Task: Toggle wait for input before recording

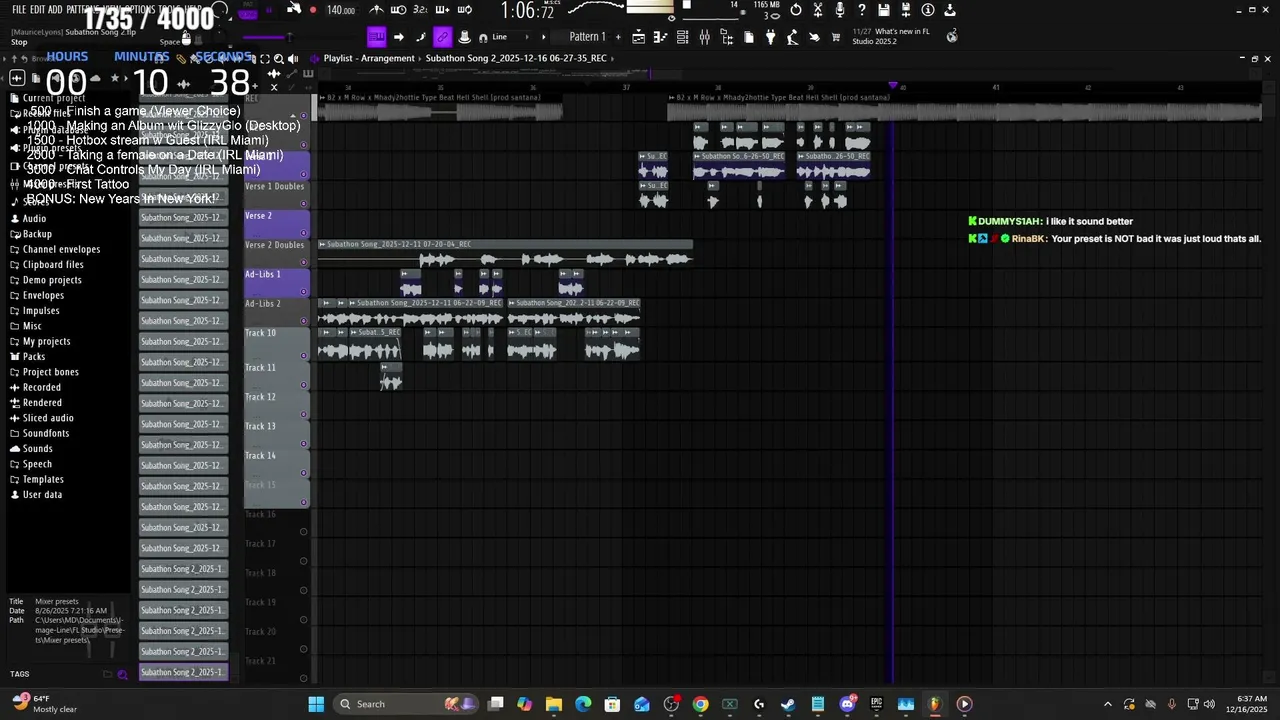Action: 397,10
